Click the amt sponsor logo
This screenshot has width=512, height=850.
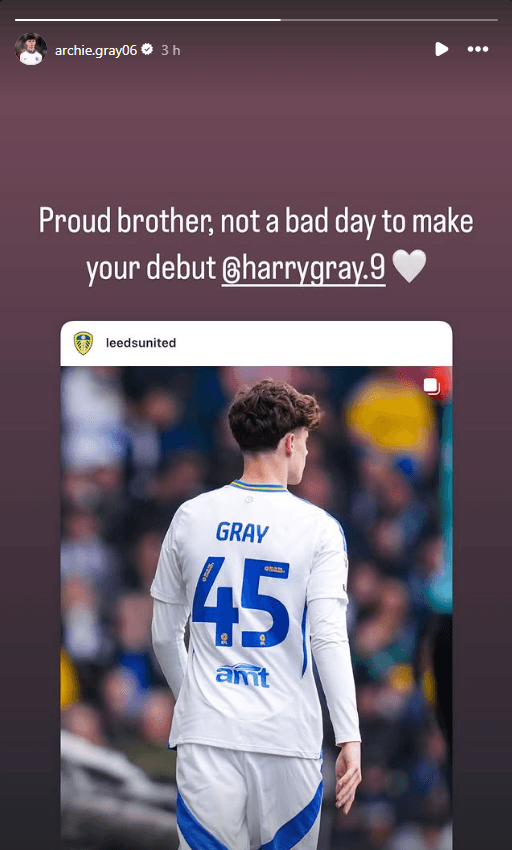[x=242, y=675]
